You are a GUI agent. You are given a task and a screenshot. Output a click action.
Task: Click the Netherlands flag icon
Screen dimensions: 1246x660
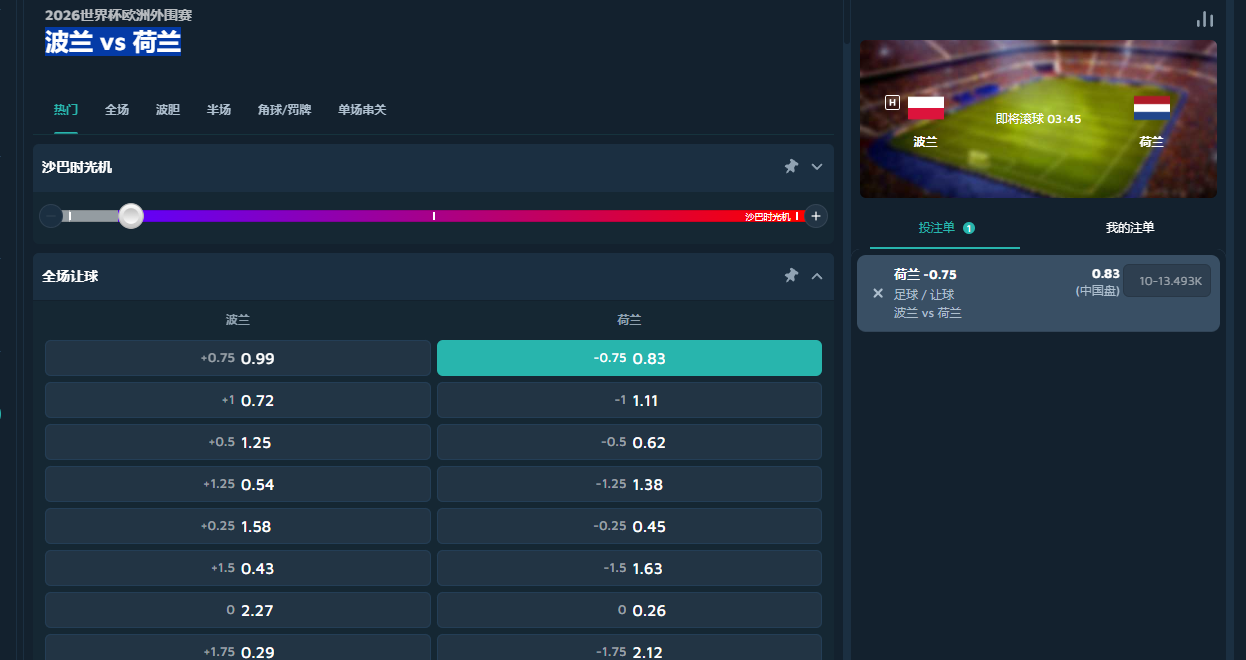1151,108
